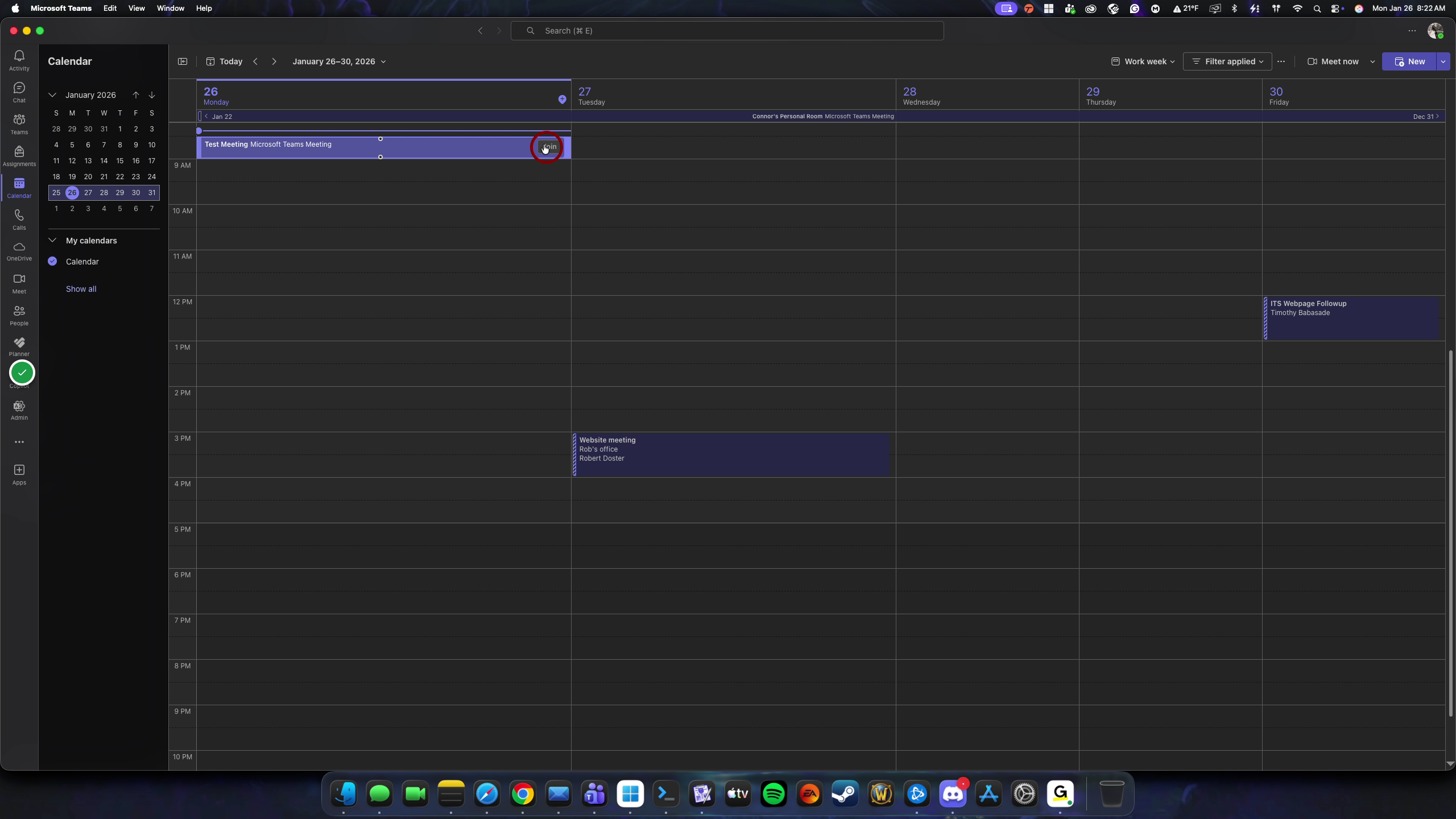Add event on Monday 26 plus icon

(562, 100)
